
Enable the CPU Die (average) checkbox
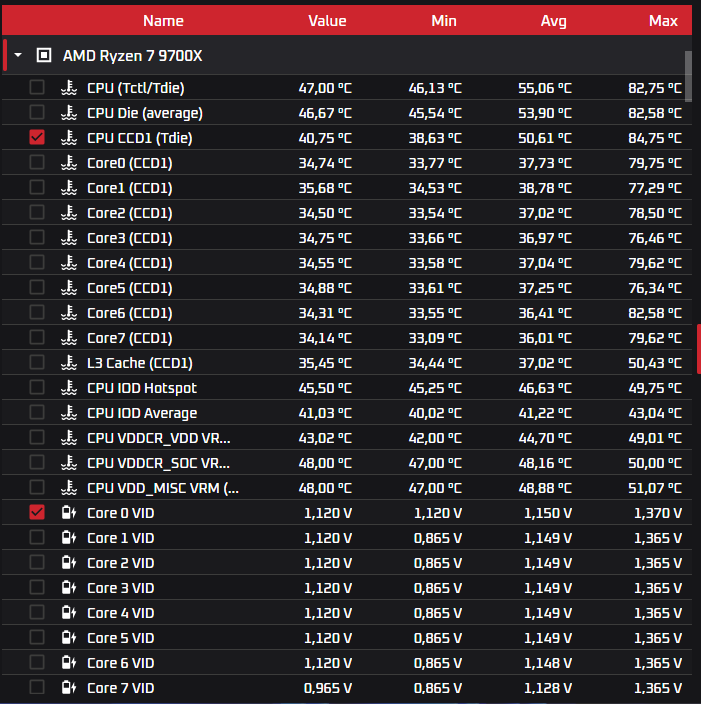37,112
